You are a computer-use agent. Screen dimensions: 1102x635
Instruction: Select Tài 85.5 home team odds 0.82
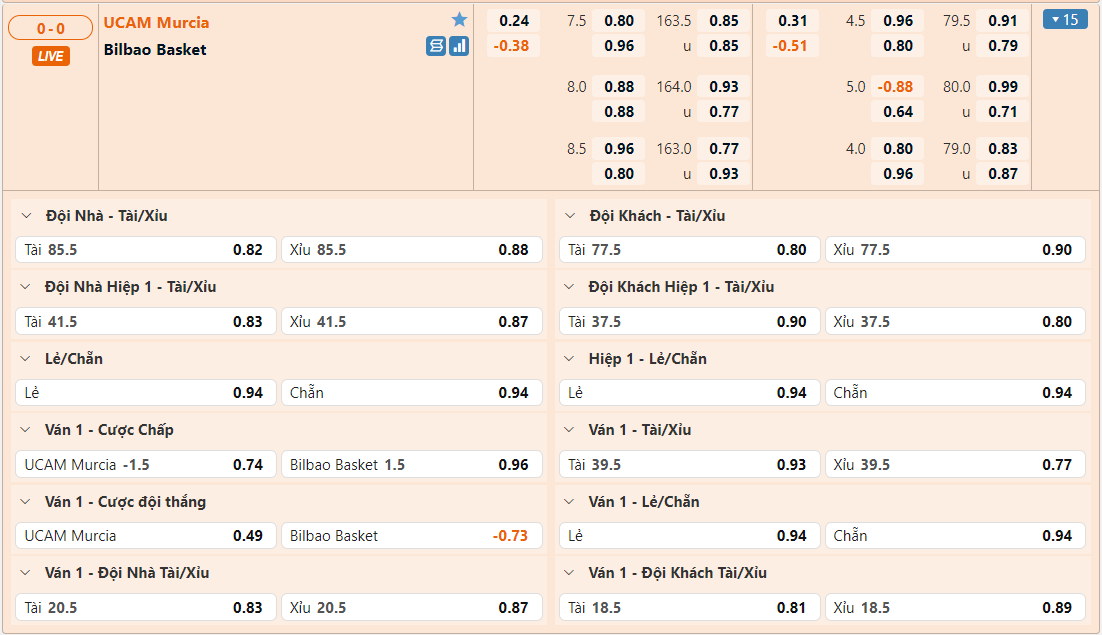pyautogui.click(x=146, y=250)
